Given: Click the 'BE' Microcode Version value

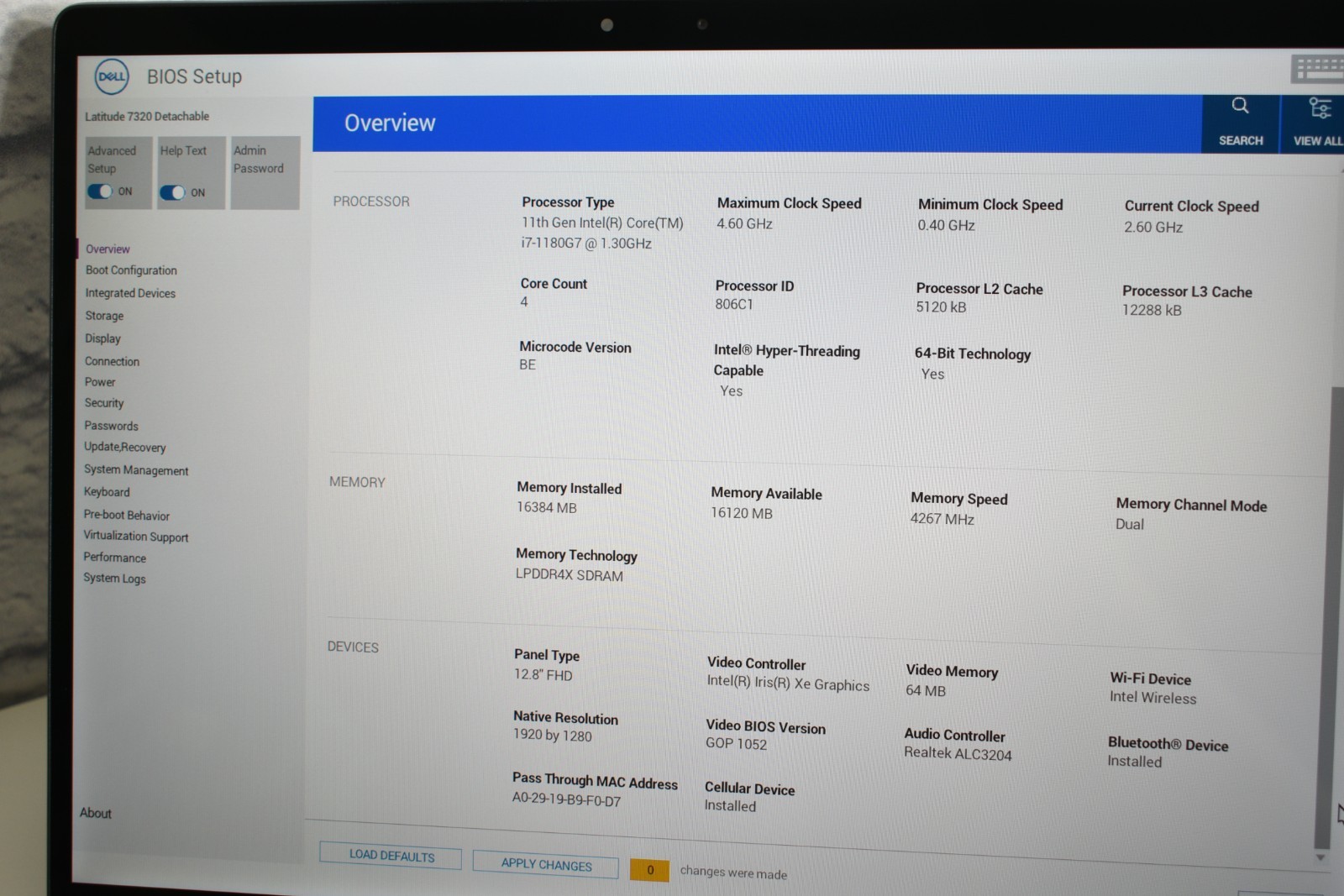Looking at the screenshot, I should [x=528, y=364].
